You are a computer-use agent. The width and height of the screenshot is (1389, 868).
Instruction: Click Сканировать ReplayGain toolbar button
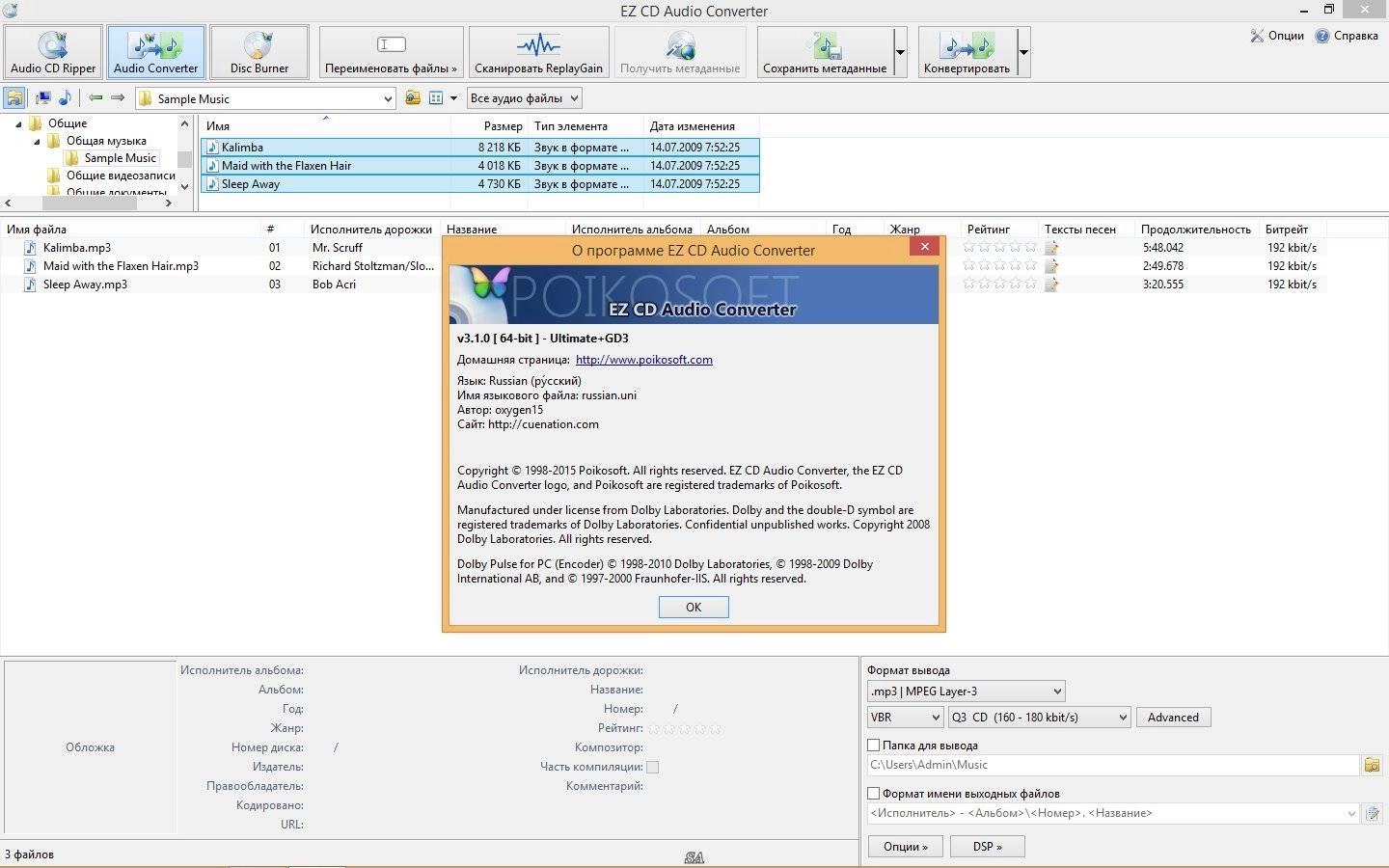(538, 52)
